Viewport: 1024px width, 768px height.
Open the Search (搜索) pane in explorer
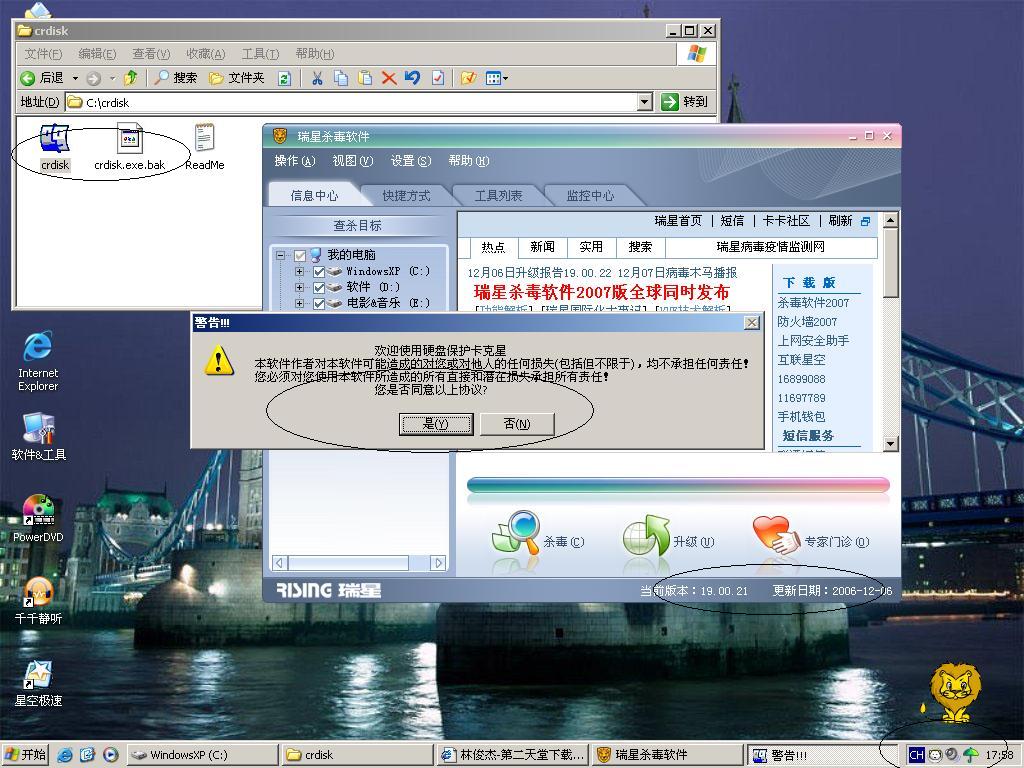[176, 78]
